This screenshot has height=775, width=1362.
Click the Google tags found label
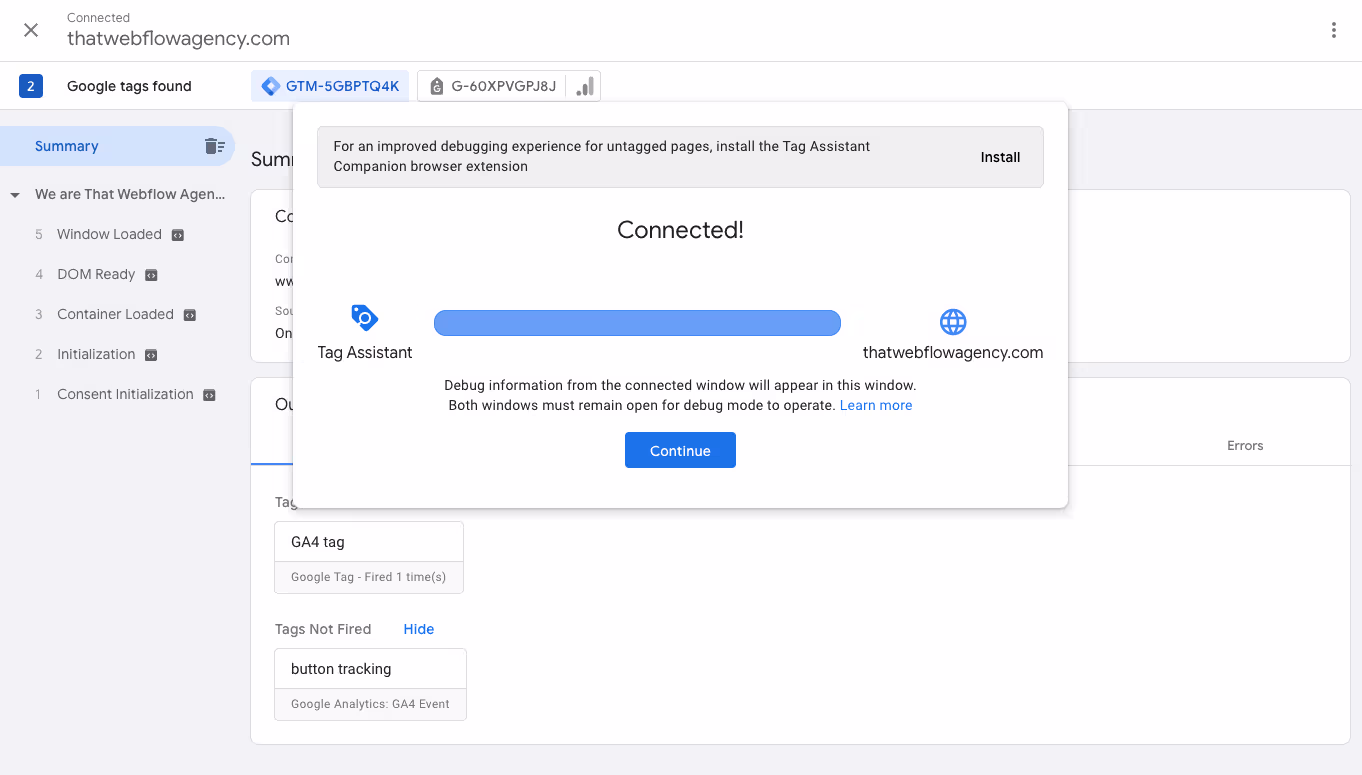pyautogui.click(x=129, y=86)
